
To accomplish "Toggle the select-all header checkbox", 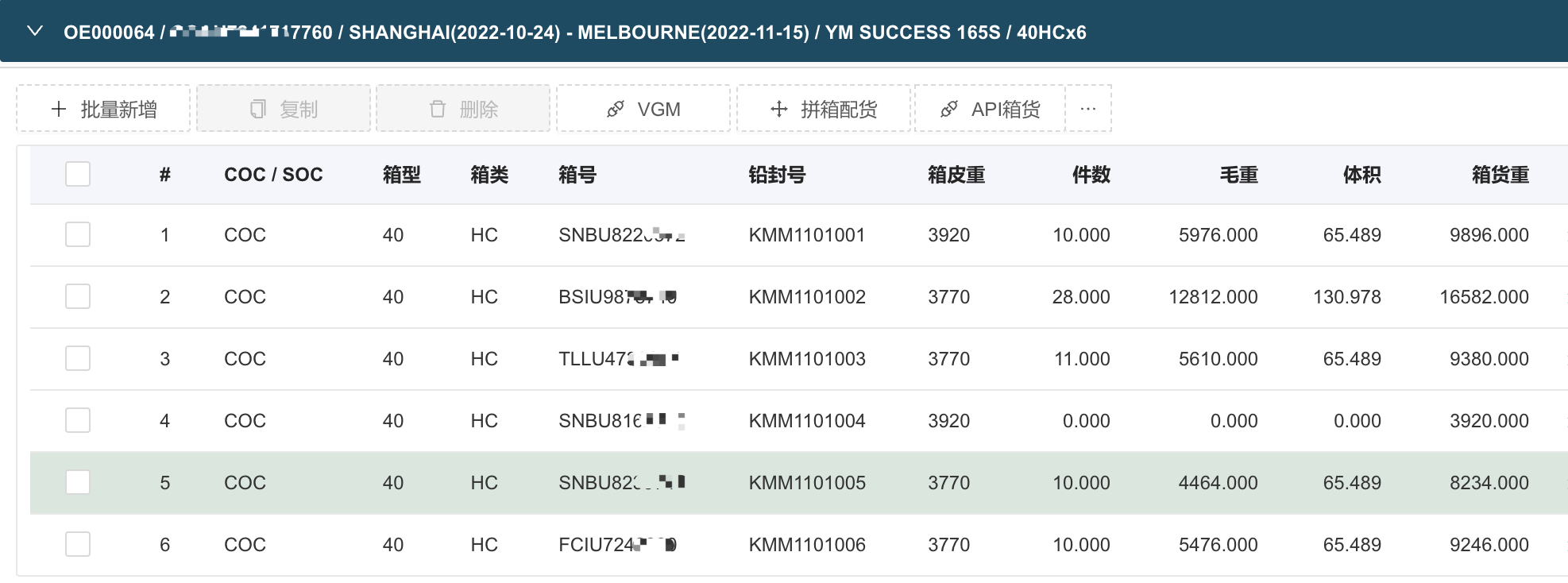I will (x=78, y=174).
